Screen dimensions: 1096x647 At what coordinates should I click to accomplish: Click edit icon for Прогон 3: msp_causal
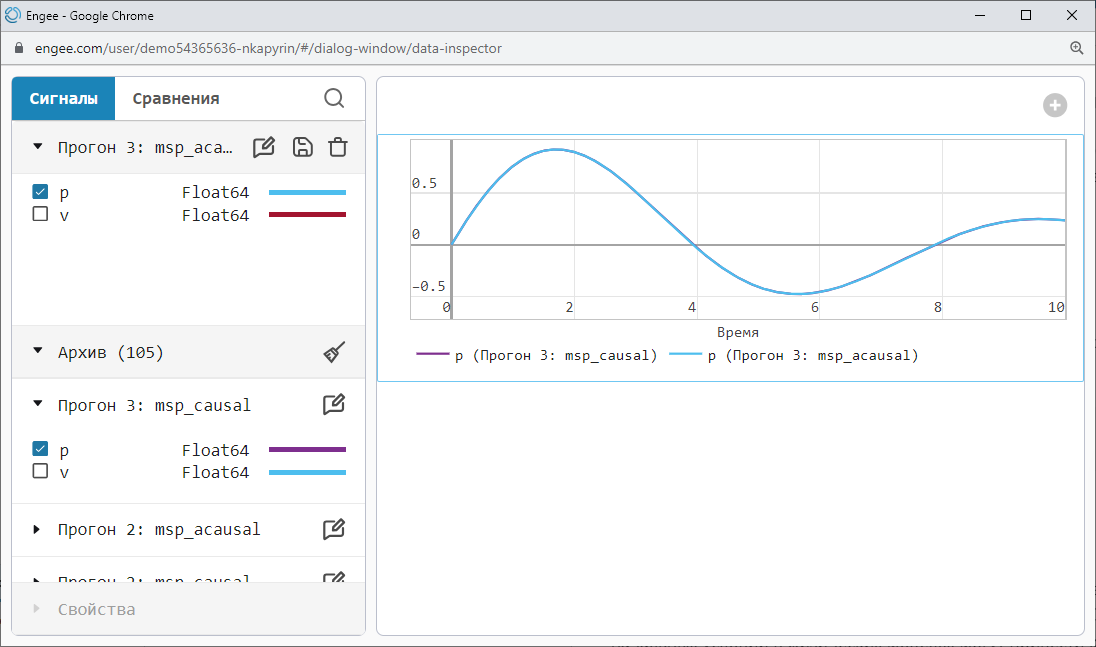[x=334, y=405]
